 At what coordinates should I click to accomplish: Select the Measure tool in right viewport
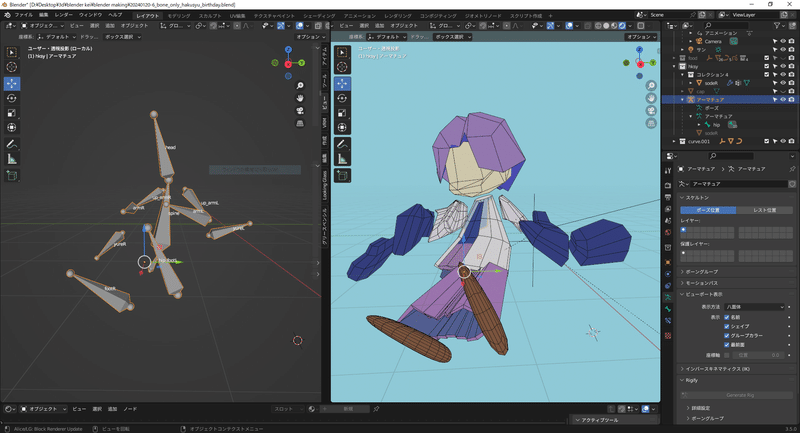tap(342, 159)
